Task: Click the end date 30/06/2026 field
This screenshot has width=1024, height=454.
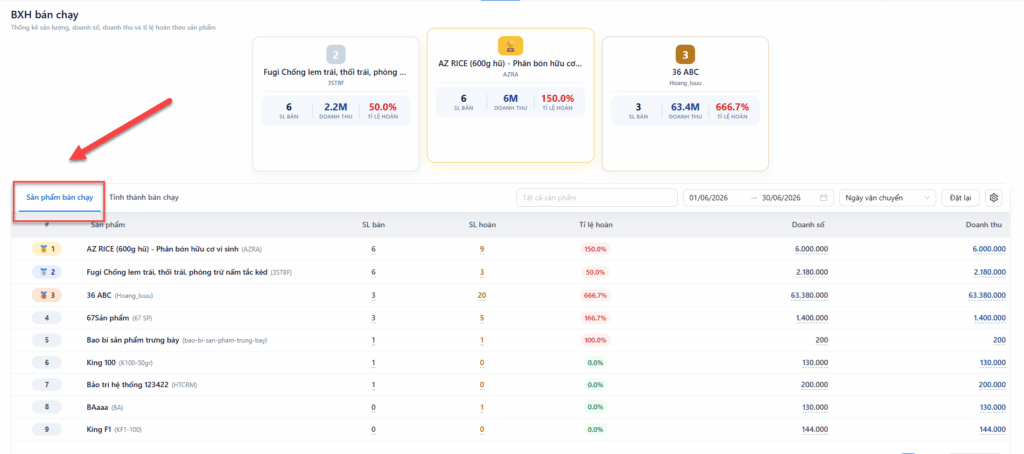Action: pyautogui.click(x=782, y=198)
